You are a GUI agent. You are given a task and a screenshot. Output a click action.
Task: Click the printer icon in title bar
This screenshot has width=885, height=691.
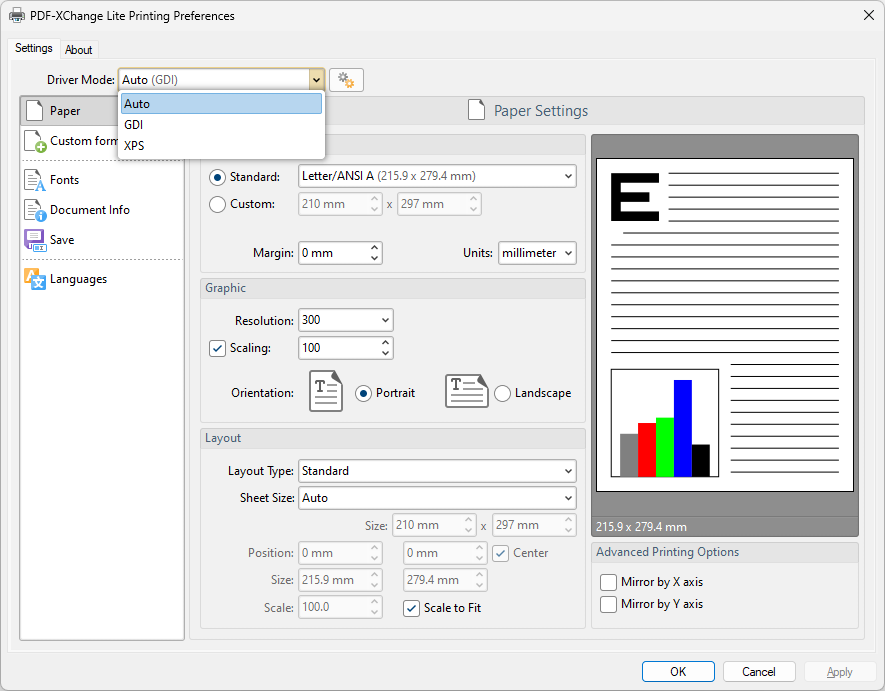click(x=17, y=15)
